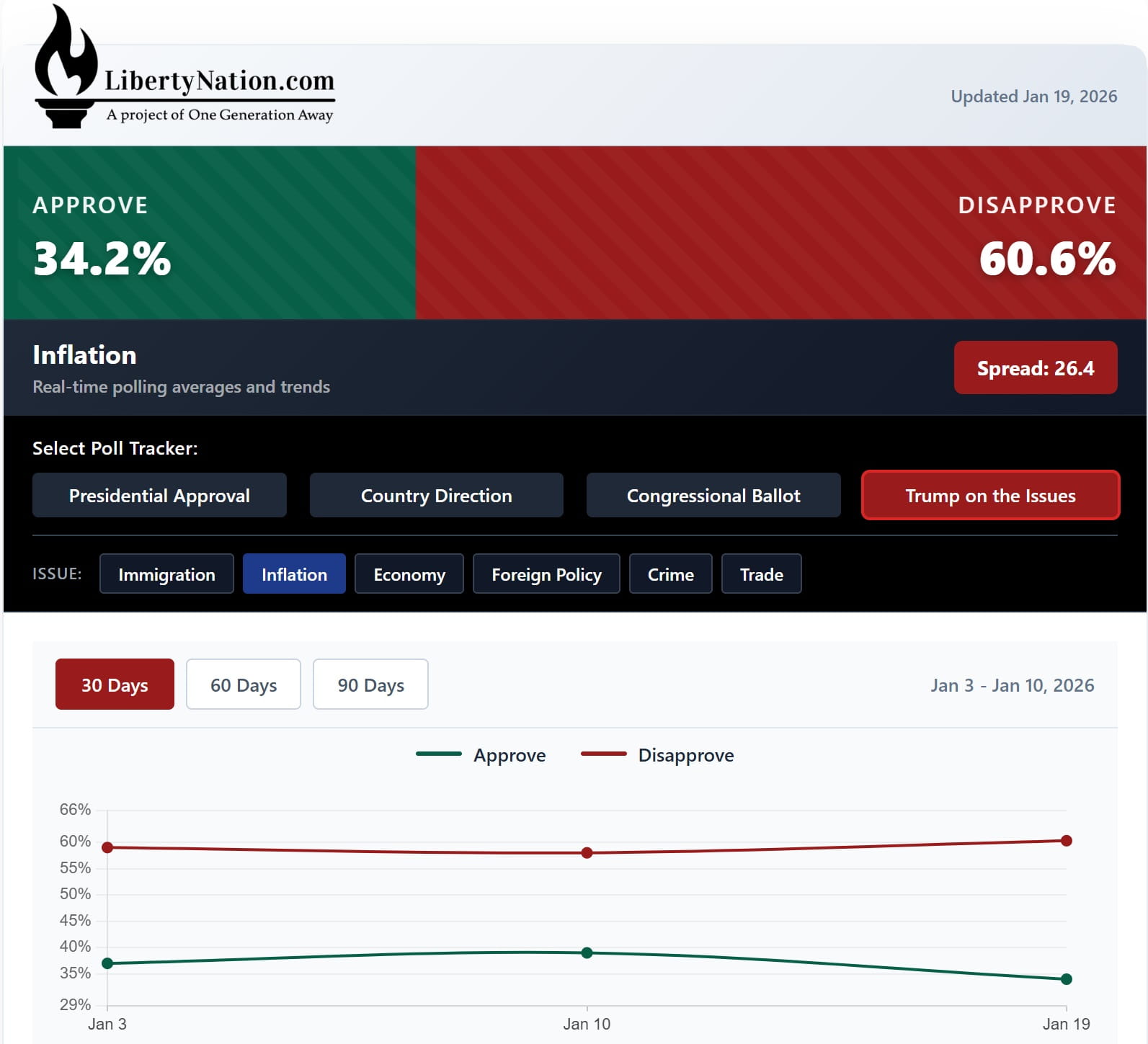Image resolution: width=1148 pixels, height=1044 pixels.
Task: Click the red Spread: 26.4 badge
Action: pos(1035,368)
